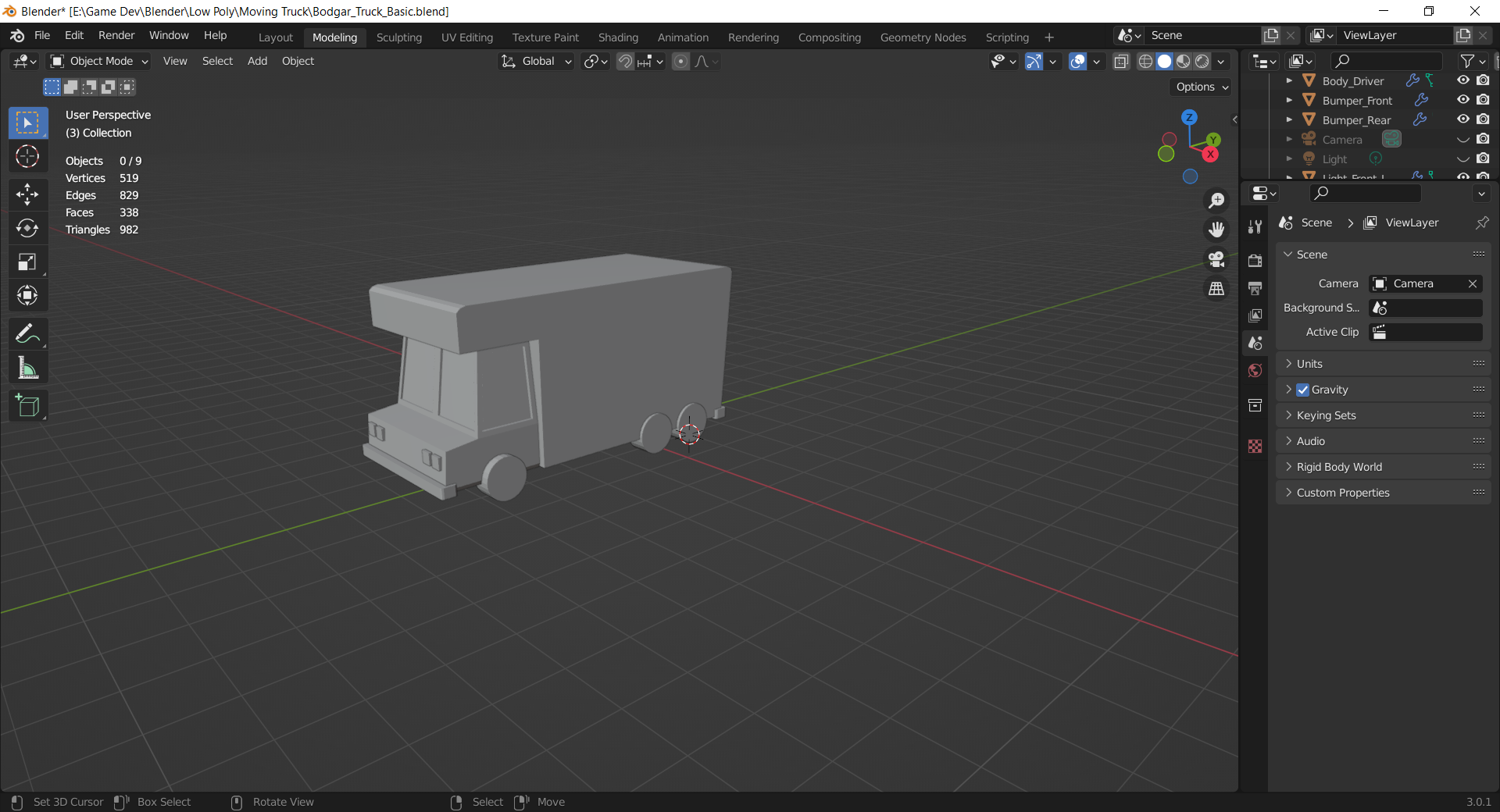1500x812 pixels.
Task: Toggle X-ray mode
Action: (1121, 61)
